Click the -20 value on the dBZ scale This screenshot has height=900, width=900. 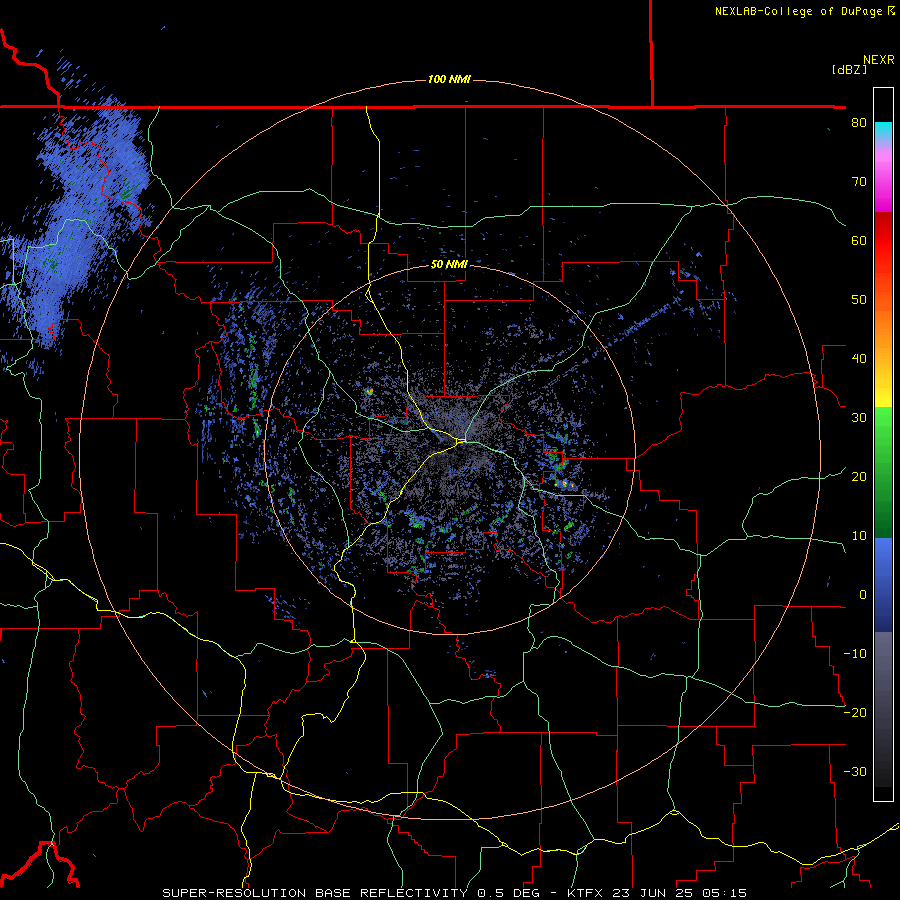[x=855, y=713]
